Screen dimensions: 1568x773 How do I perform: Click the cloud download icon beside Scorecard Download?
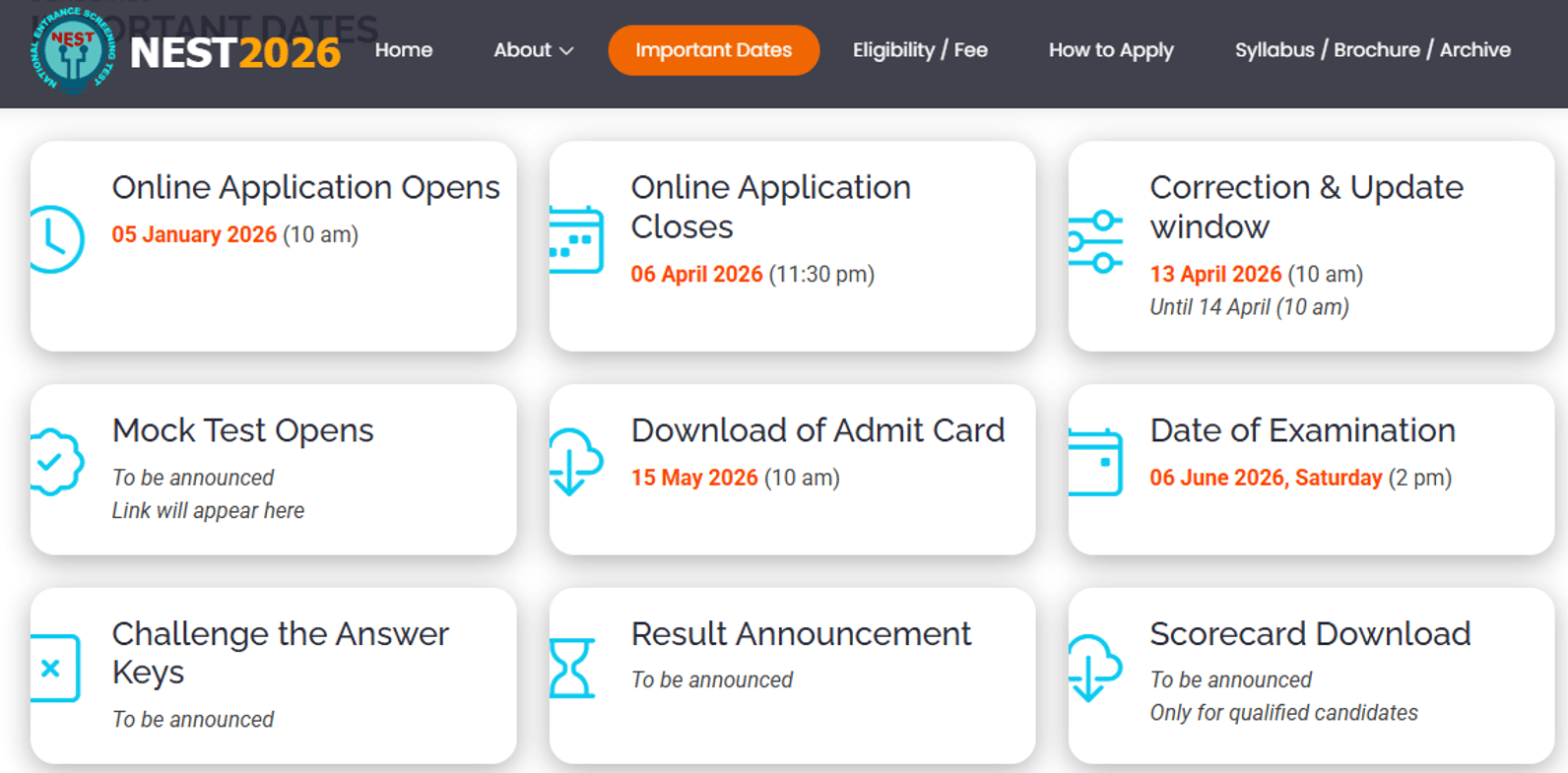pyautogui.click(x=1094, y=668)
